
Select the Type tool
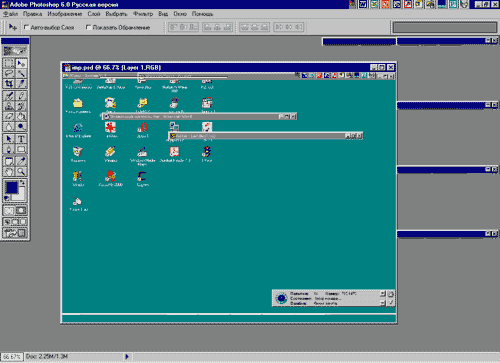[21, 139]
